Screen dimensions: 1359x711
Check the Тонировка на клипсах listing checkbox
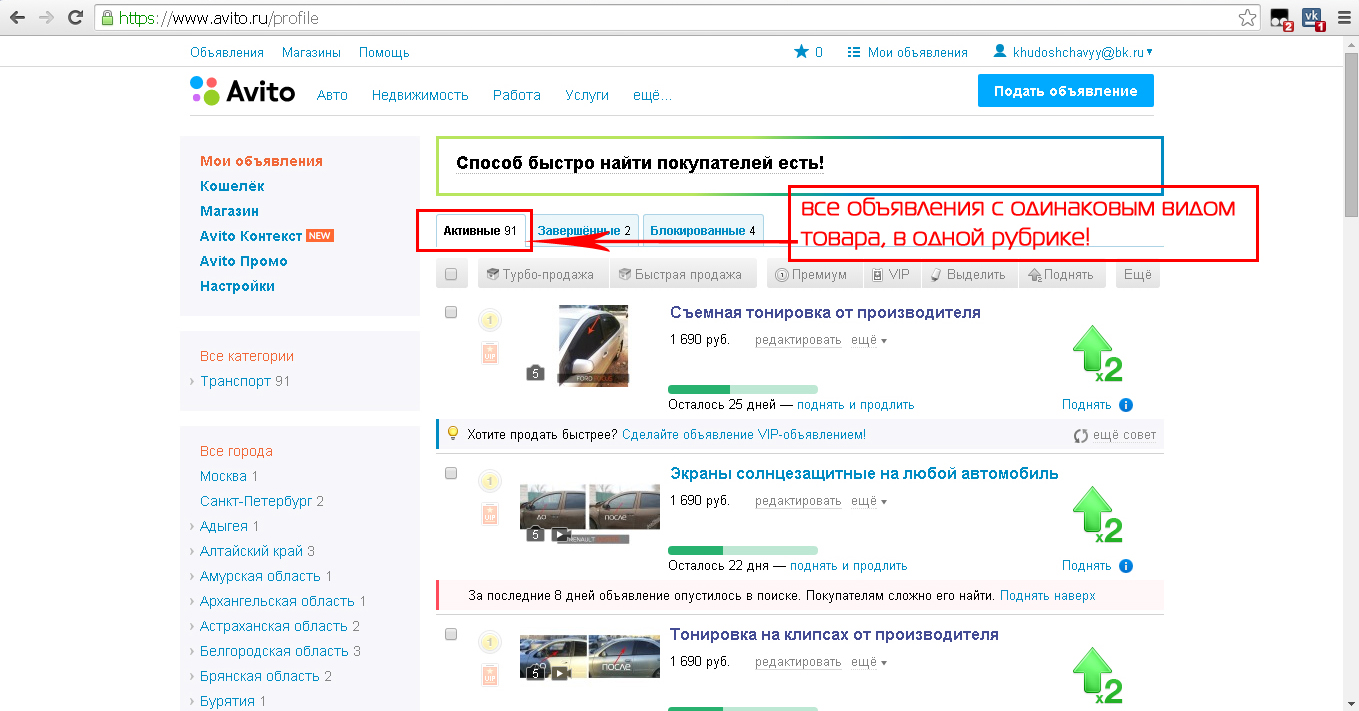tap(451, 634)
